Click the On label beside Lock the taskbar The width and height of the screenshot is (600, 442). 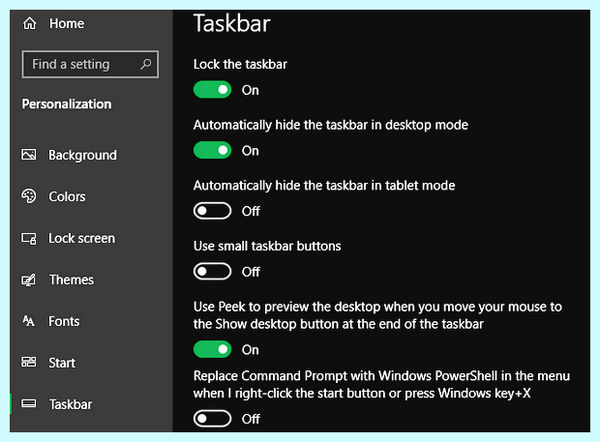(x=250, y=90)
